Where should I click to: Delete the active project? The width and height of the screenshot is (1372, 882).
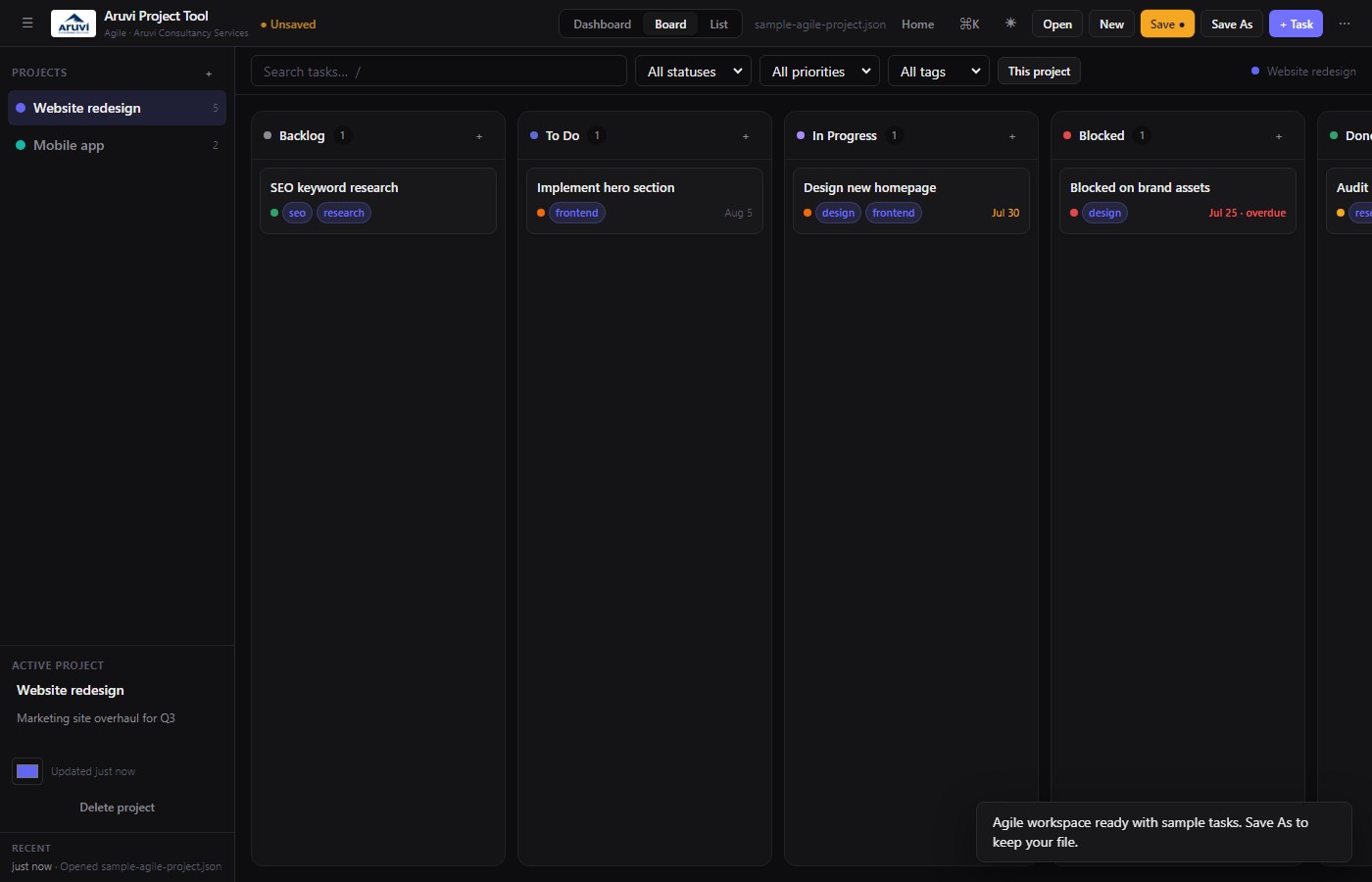[117, 808]
